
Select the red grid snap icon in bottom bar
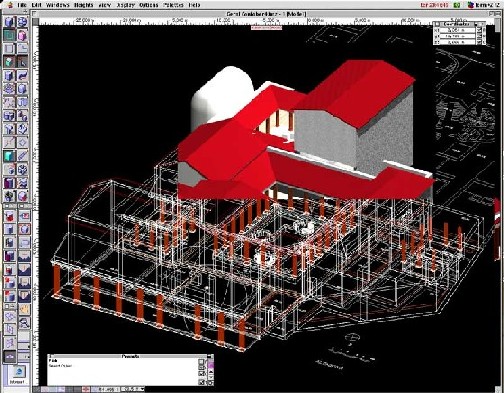tap(86, 389)
